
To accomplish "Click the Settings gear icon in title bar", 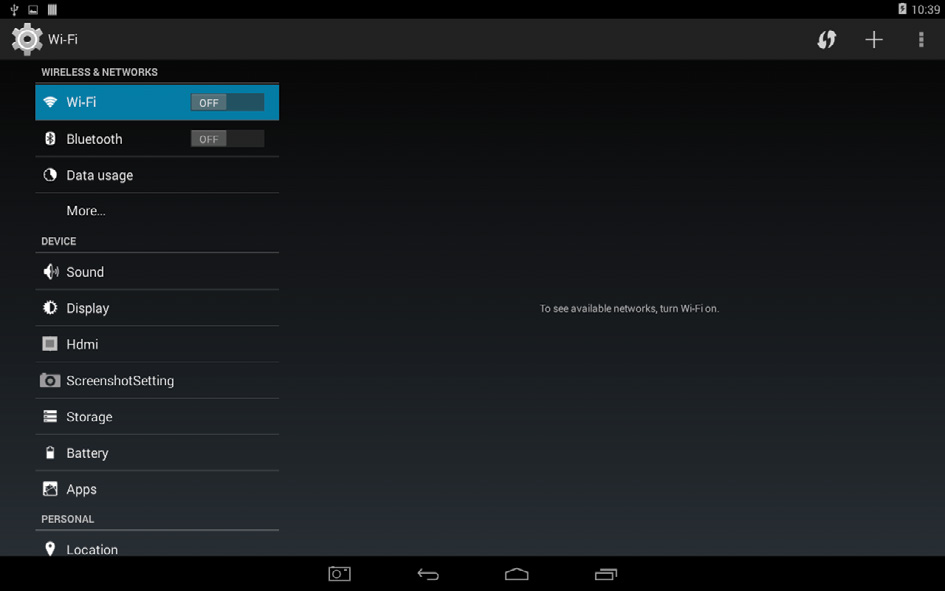I will [x=27, y=39].
